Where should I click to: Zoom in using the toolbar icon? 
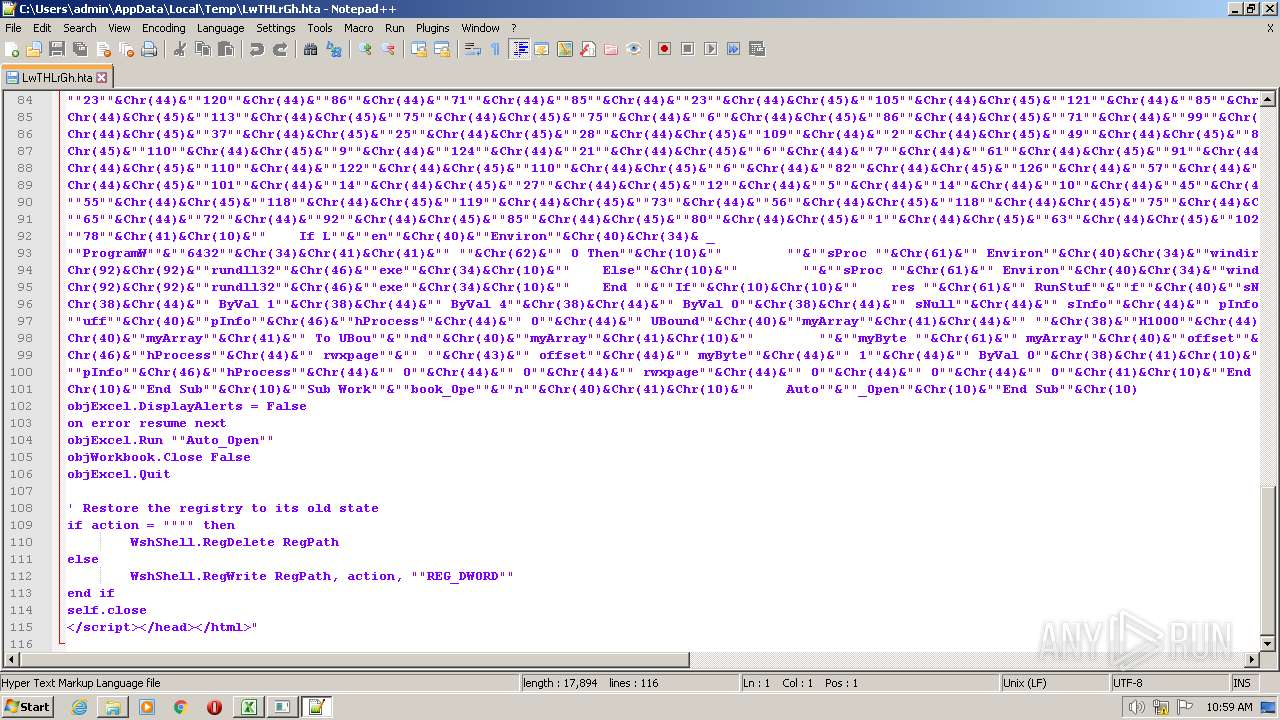pos(365,49)
